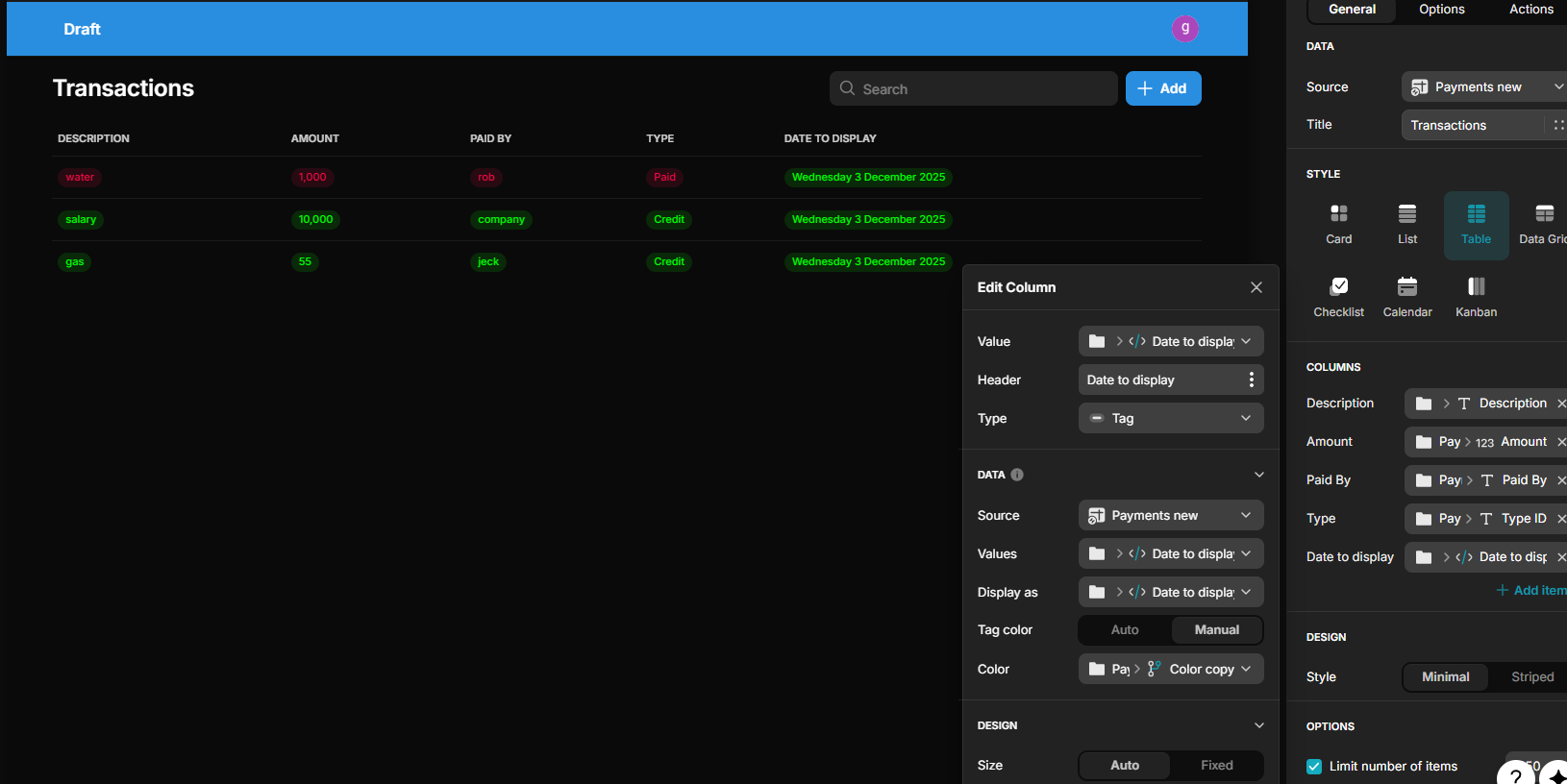The height and width of the screenshot is (784, 1567).
Task: Set column Size to Fixed
Action: point(1217,766)
